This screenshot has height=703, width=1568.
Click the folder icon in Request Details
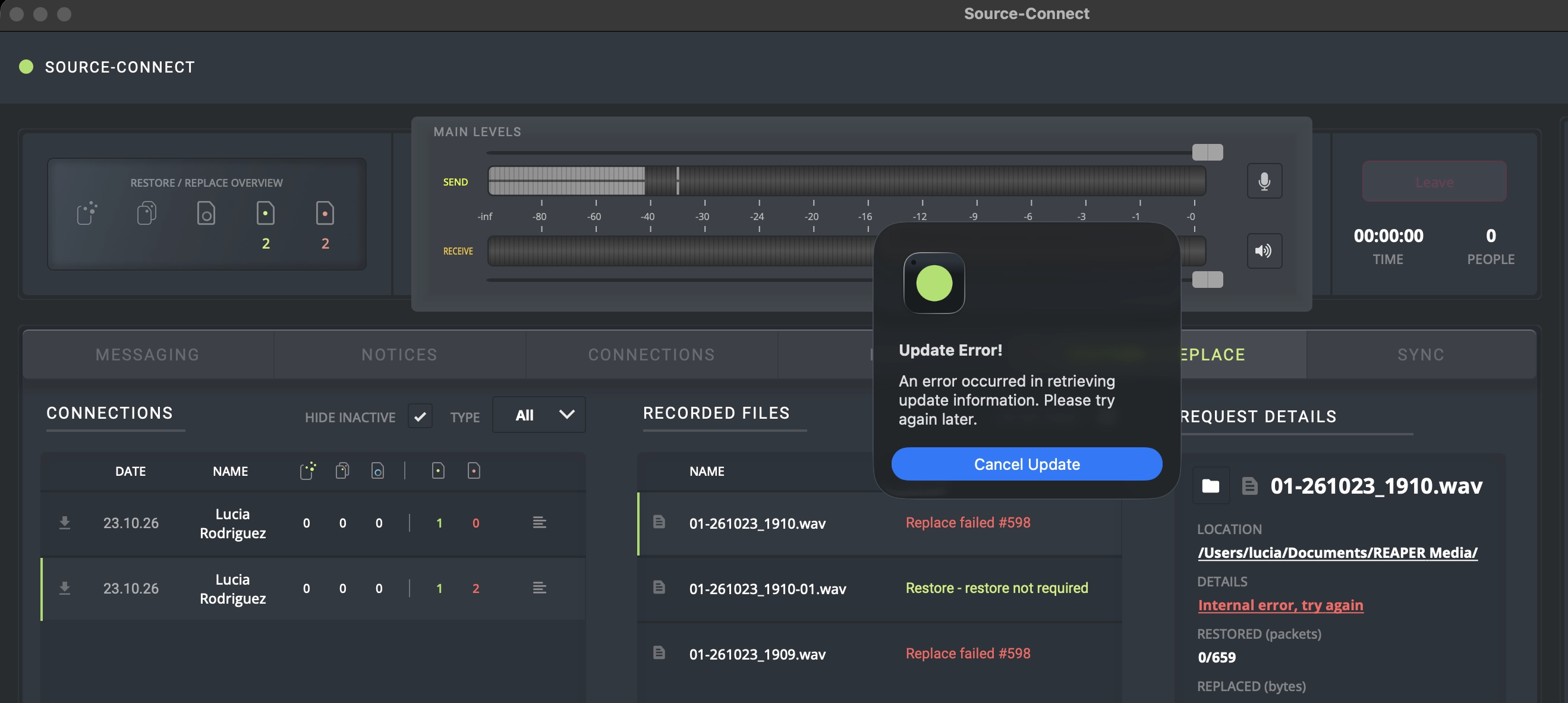click(1211, 485)
